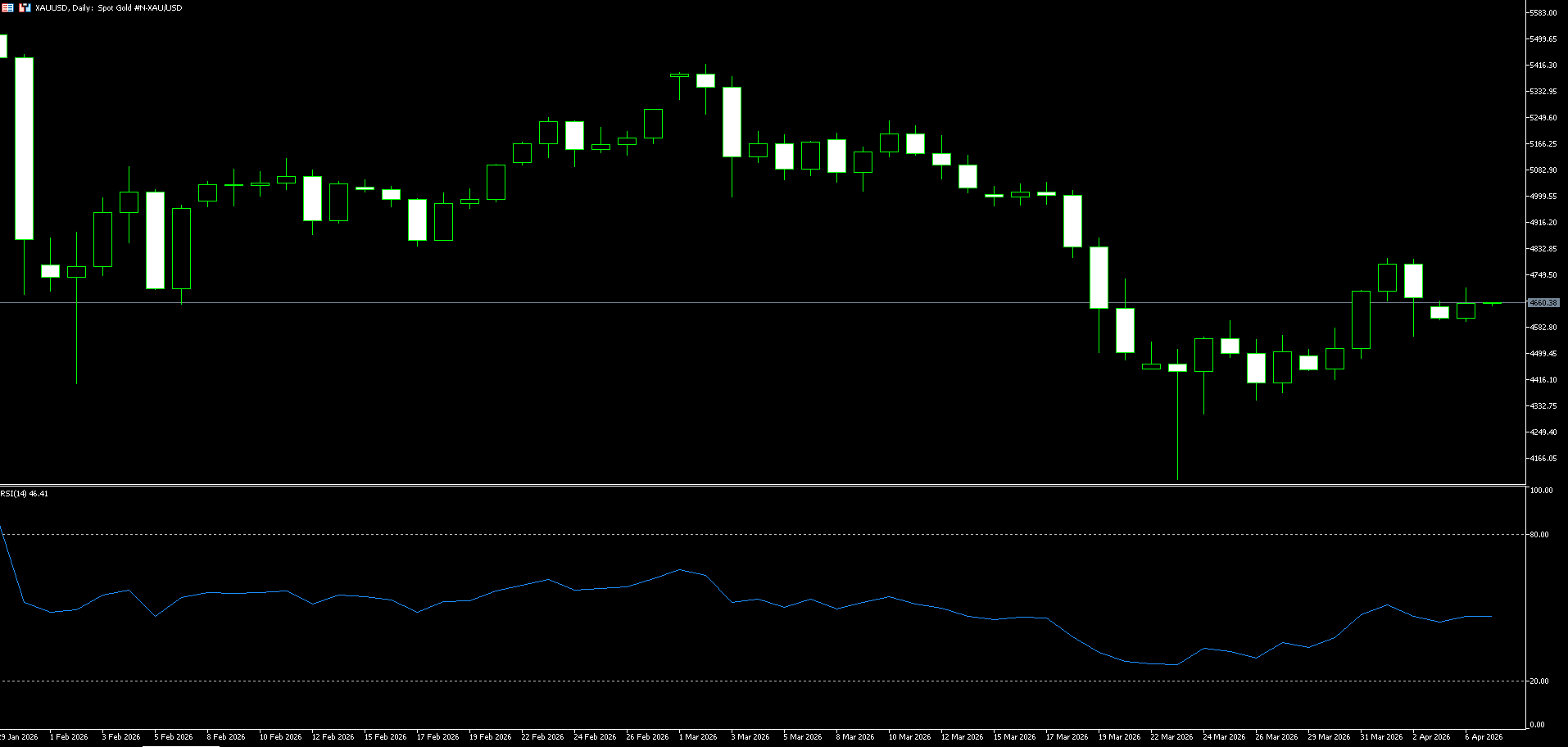Screen dimensions: 1568x747
Task: Click the 5 Feb 2026 date label
Action: 174,737
